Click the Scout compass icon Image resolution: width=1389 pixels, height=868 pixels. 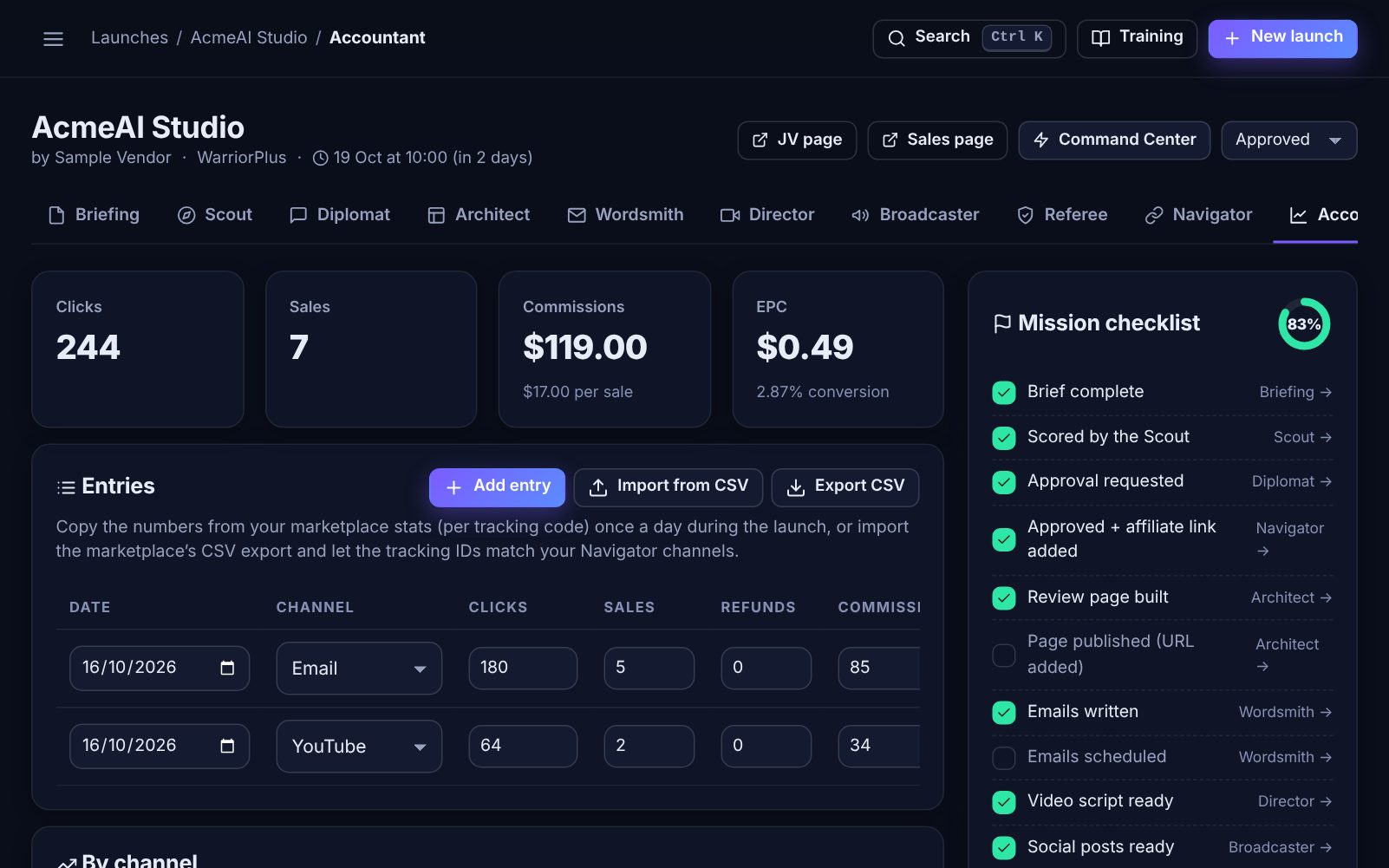pyautogui.click(x=186, y=215)
